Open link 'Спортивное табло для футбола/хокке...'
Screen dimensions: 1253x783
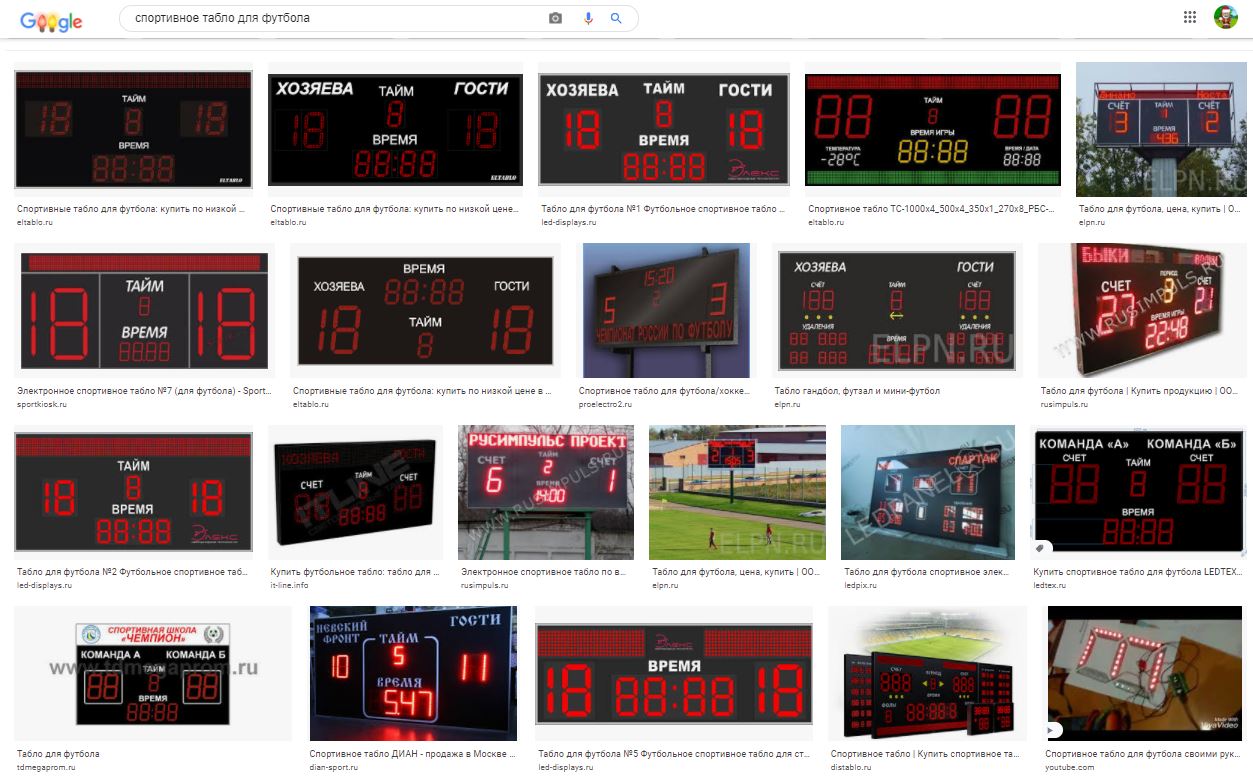(664, 391)
